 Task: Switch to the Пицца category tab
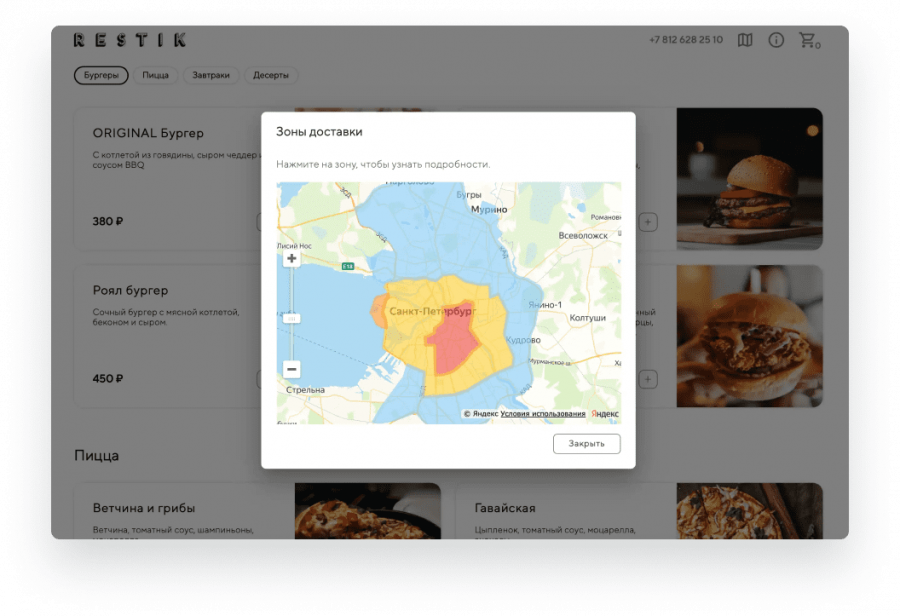[x=156, y=75]
